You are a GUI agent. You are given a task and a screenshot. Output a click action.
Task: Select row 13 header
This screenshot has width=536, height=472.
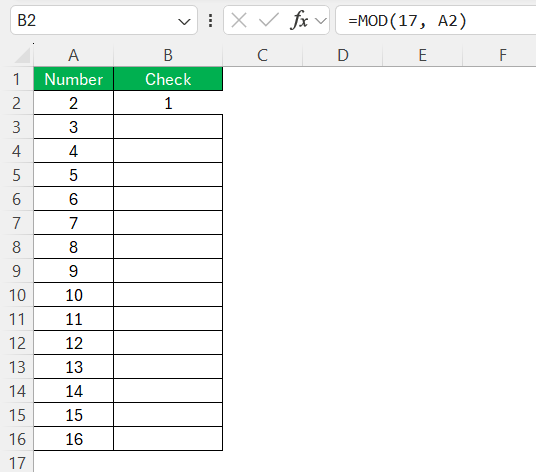coord(16,367)
